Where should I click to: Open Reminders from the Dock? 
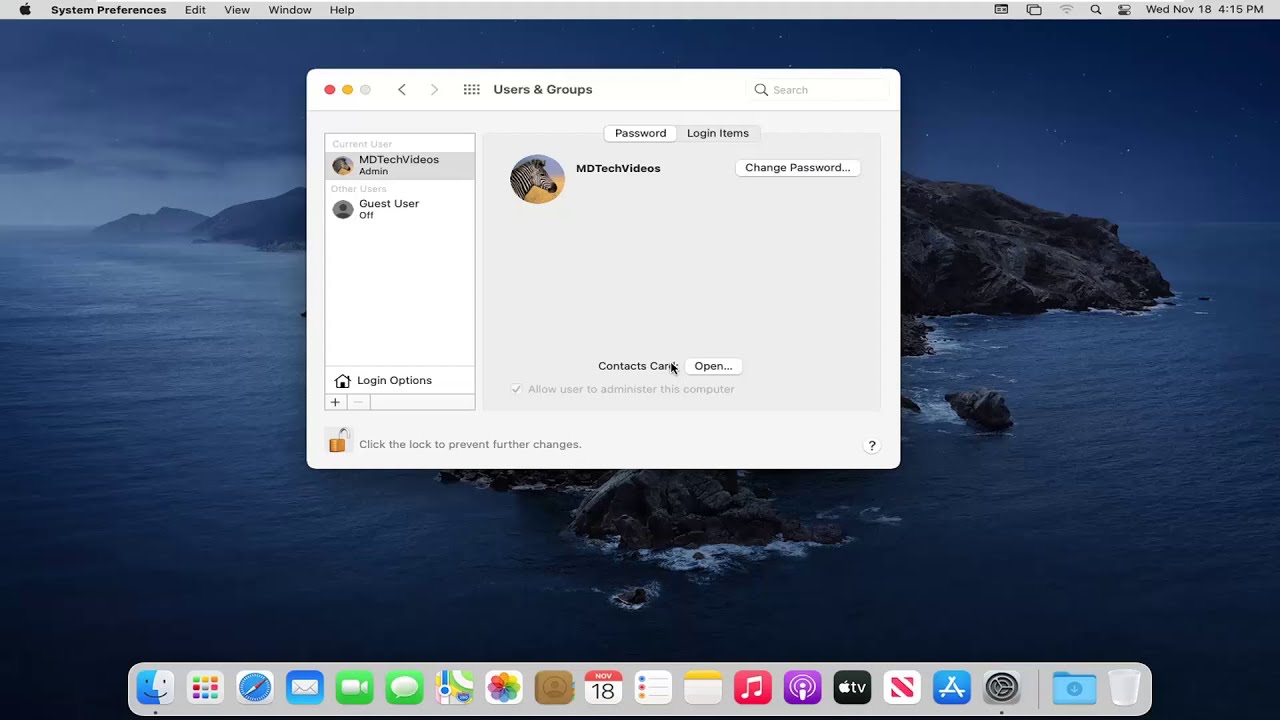(x=653, y=688)
